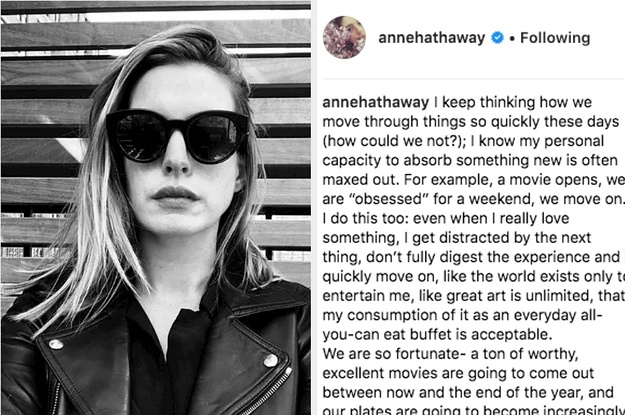Click the dot separator before Following
This screenshot has width=625, height=415.
point(512,39)
